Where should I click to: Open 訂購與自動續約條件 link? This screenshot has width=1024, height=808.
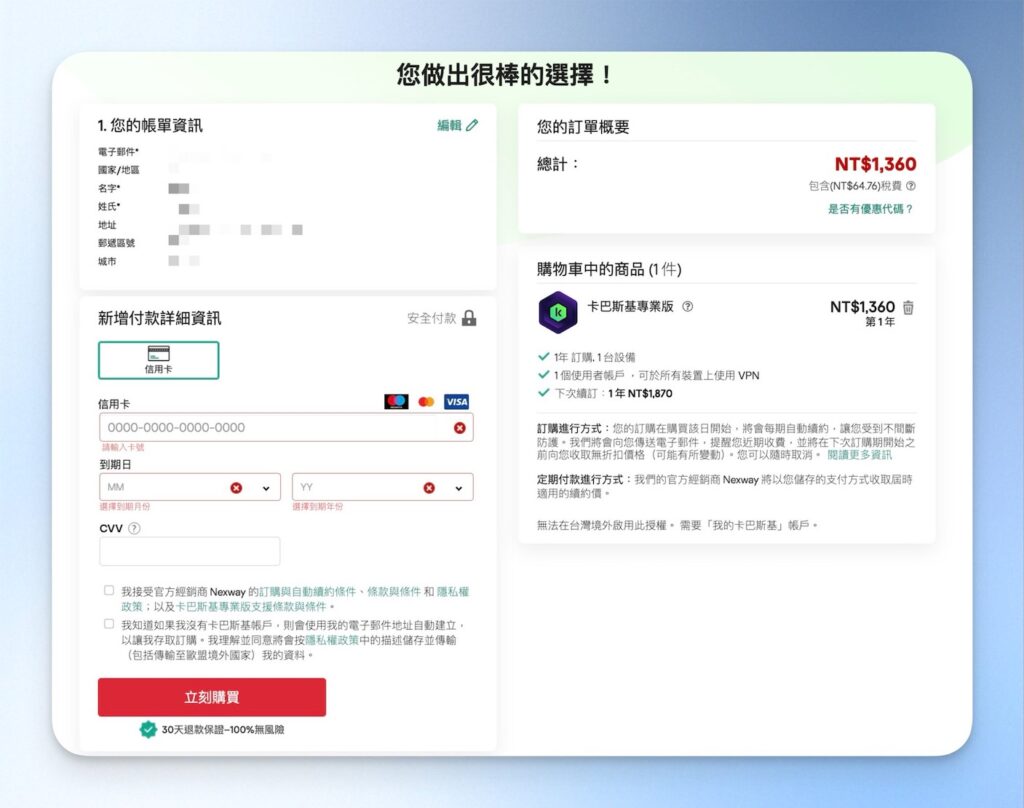click(308, 592)
